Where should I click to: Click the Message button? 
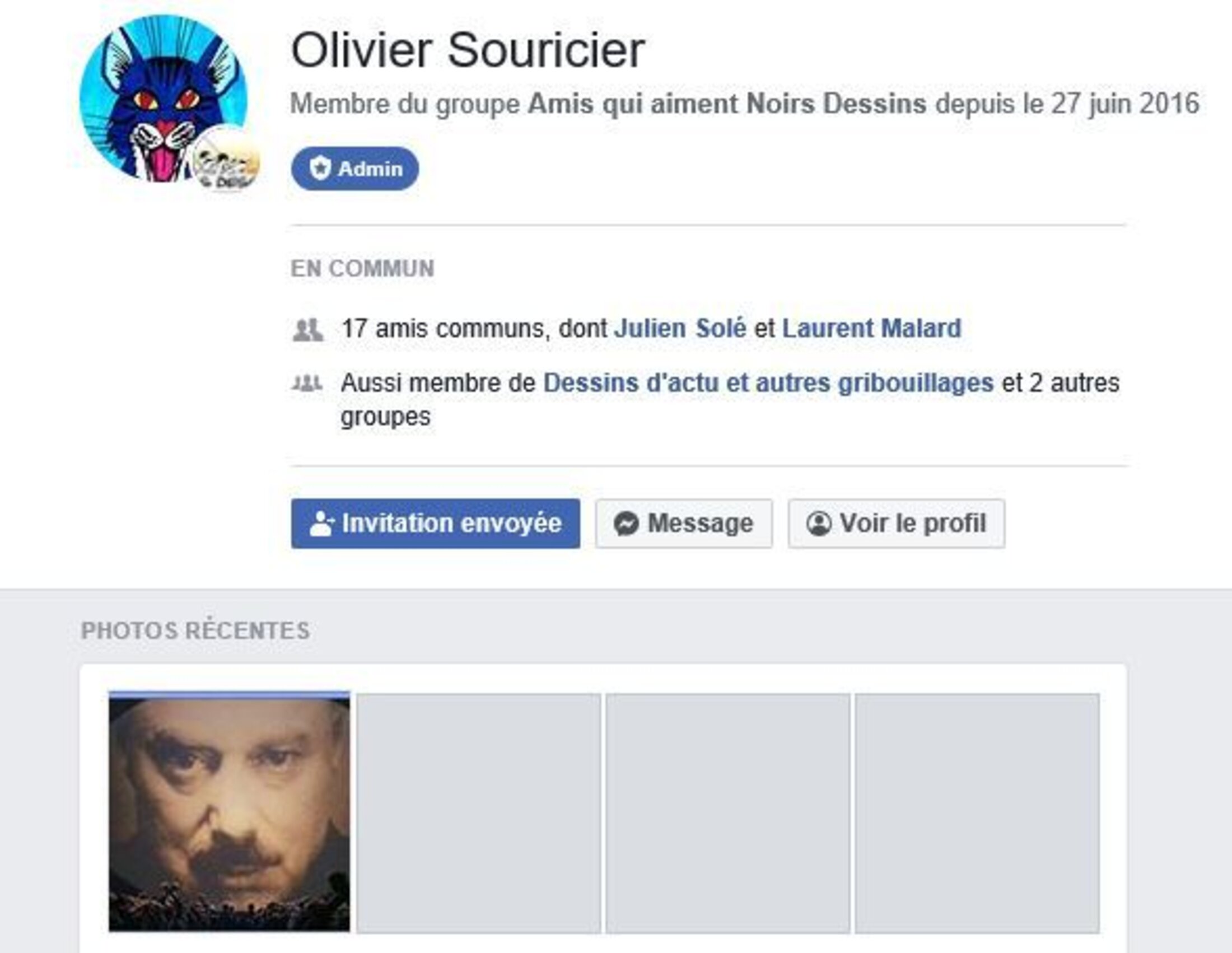click(x=684, y=524)
